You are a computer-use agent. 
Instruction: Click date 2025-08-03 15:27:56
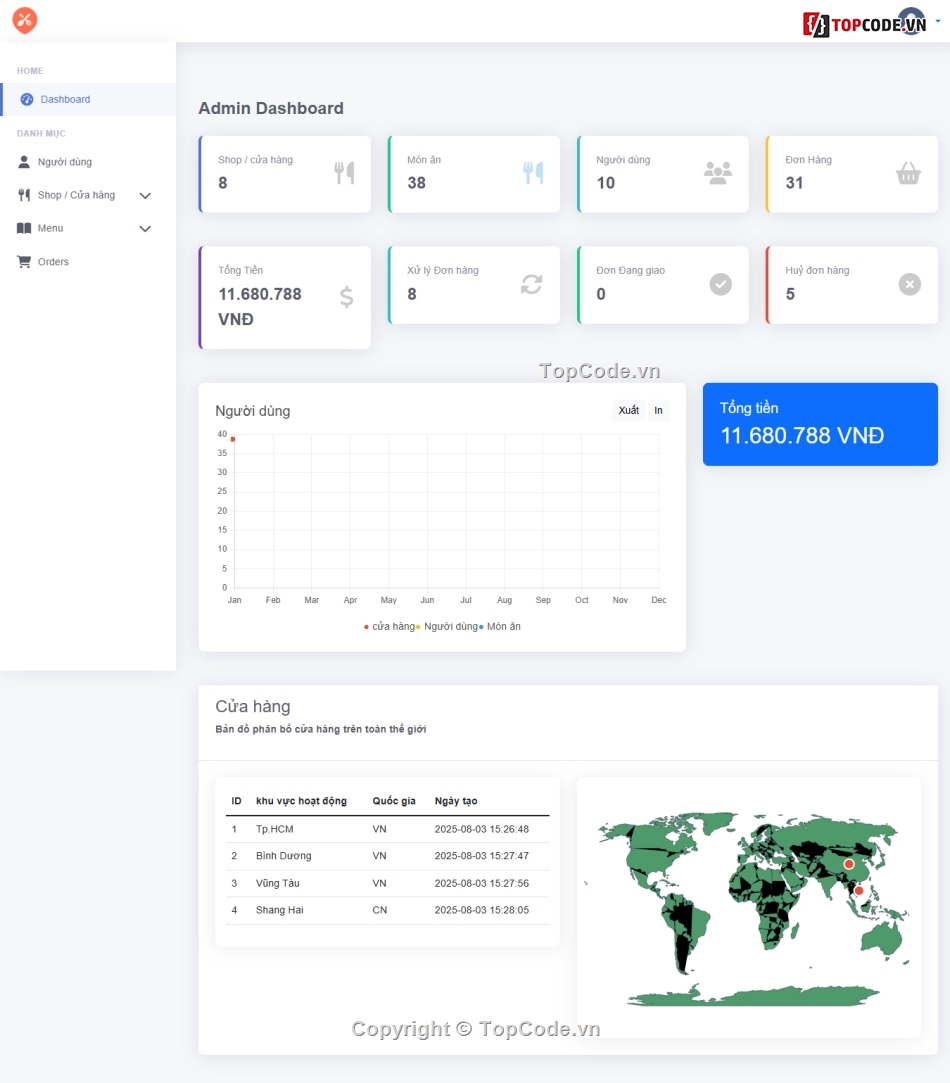tap(482, 883)
